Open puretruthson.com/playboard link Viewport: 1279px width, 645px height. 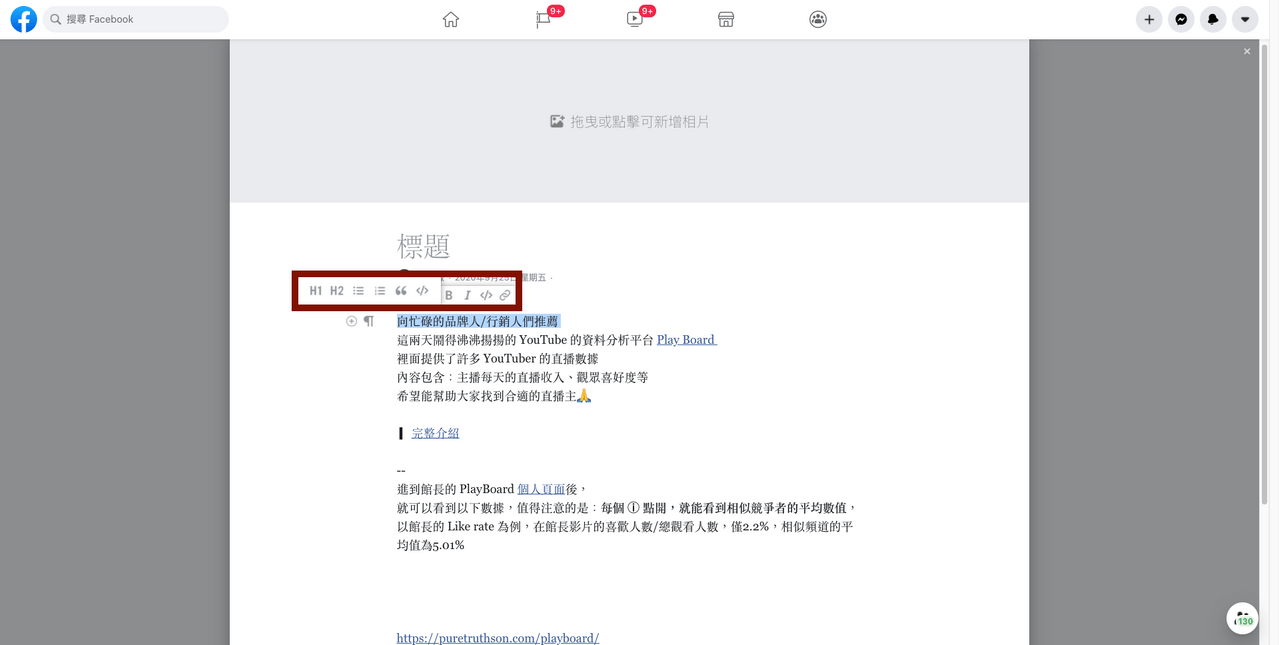coord(498,638)
